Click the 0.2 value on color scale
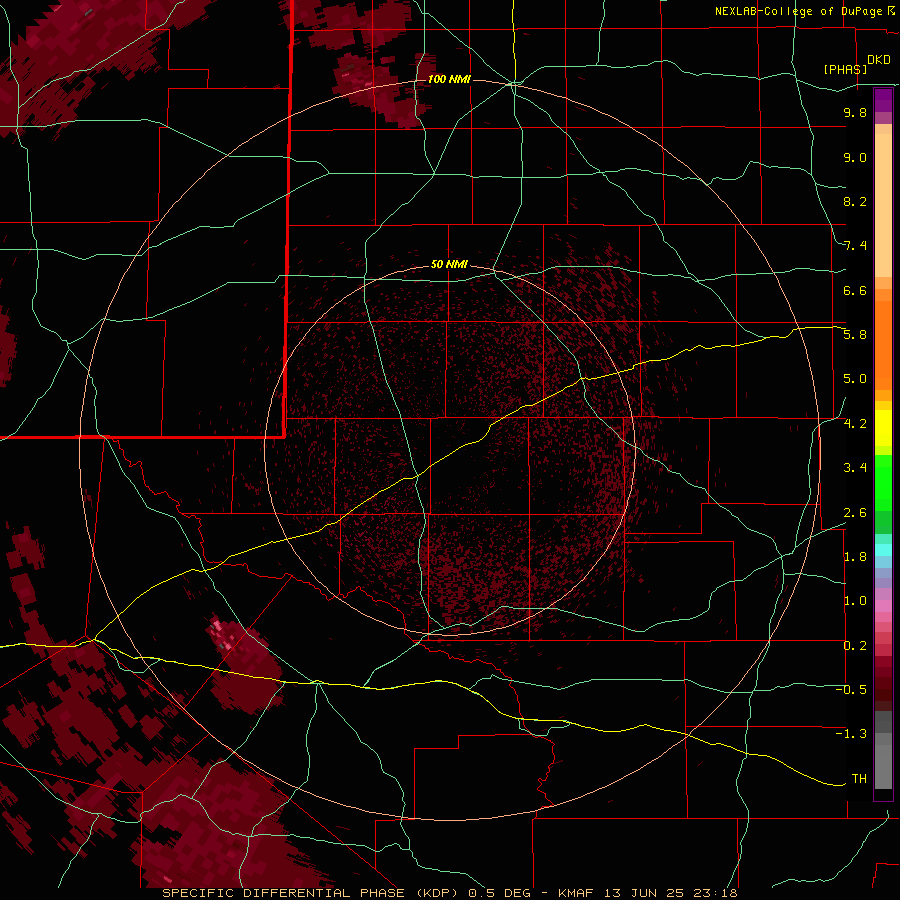 tap(855, 646)
